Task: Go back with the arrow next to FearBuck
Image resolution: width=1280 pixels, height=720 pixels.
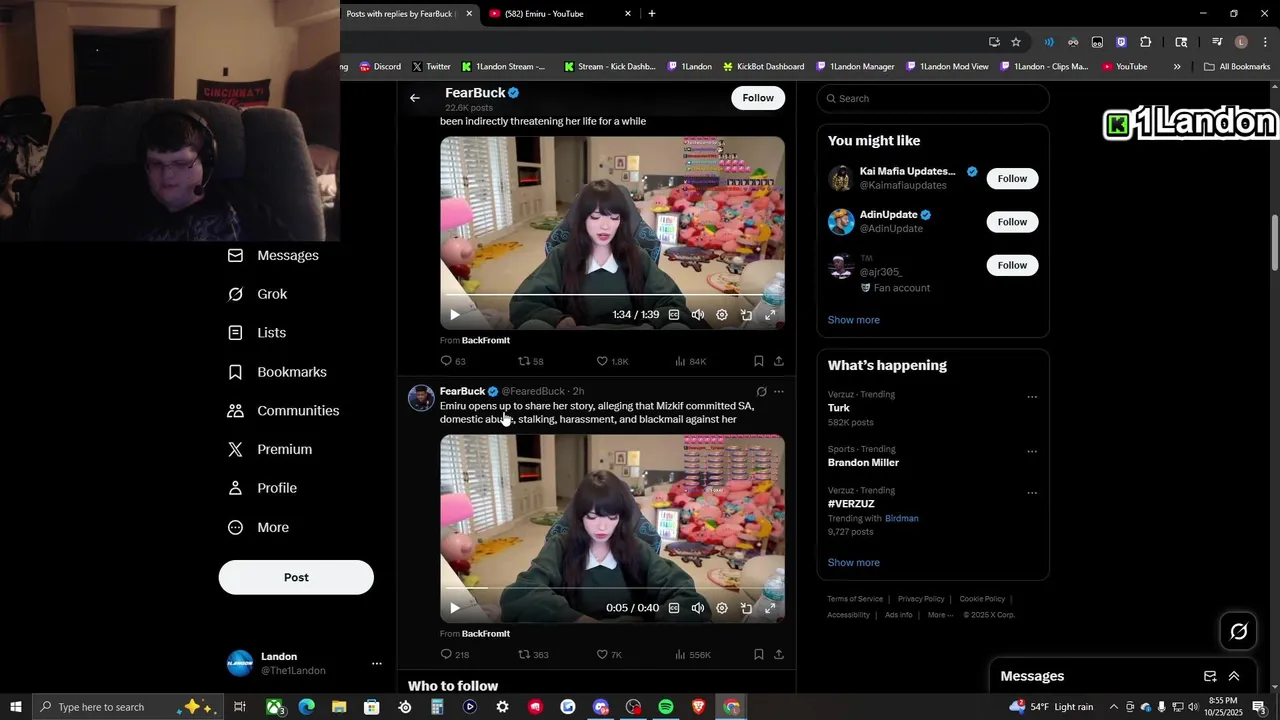Action: pos(415,98)
